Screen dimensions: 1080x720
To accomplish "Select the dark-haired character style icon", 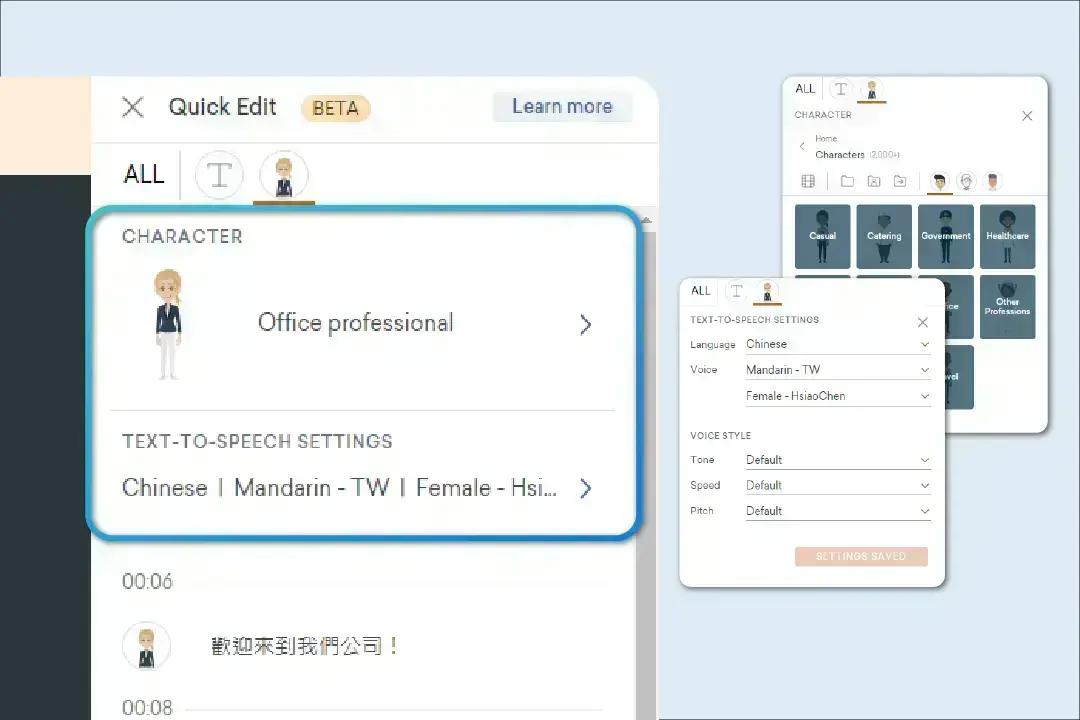I will point(939,181).
